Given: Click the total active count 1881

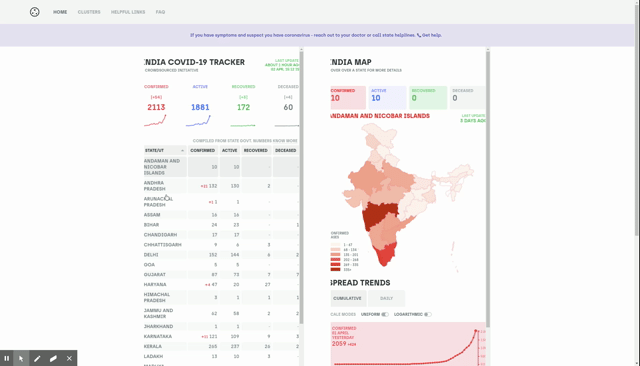Looking at the screenshot, I should (200, 107).
